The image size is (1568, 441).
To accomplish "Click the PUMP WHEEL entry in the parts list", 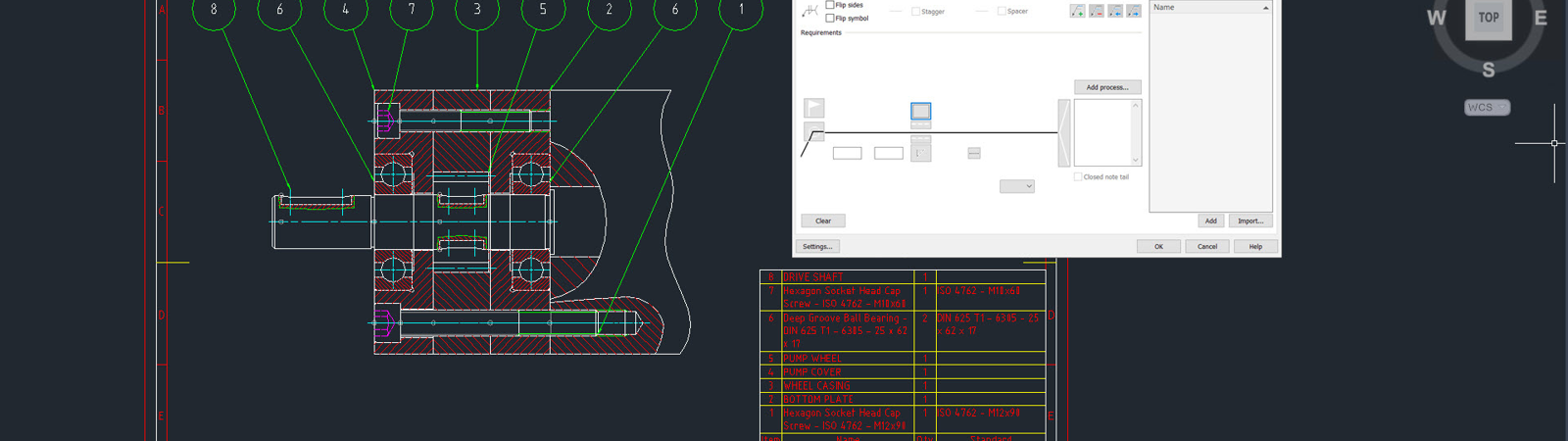I will coord(811,359).
